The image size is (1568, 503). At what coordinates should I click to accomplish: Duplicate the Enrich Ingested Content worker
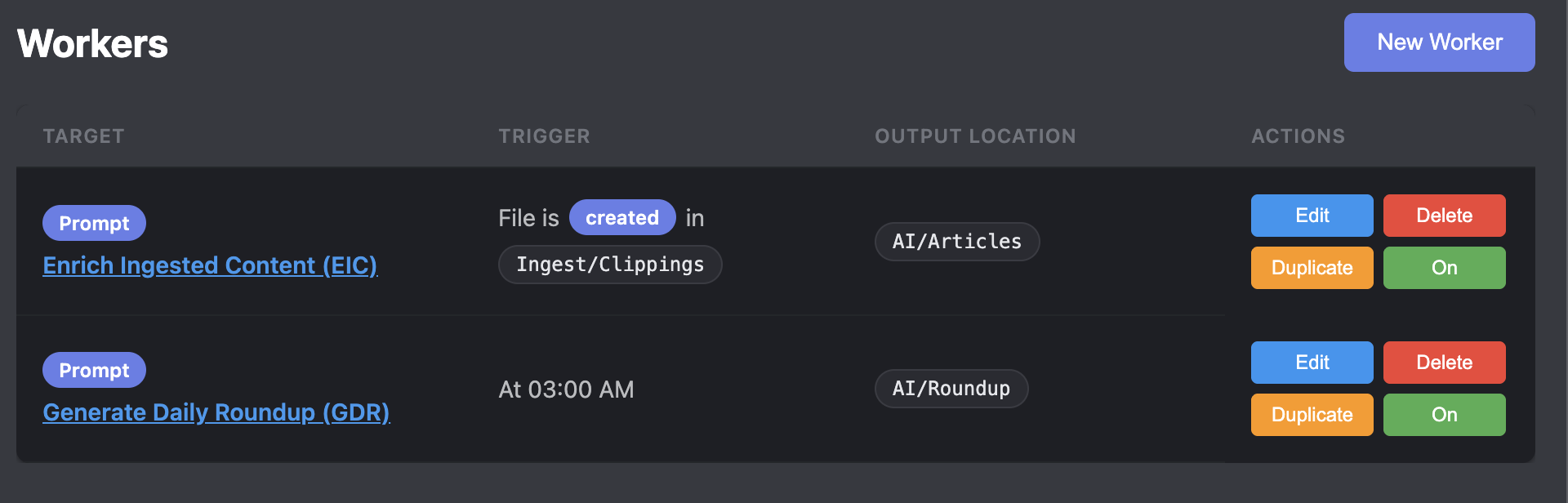tap(1312, 267)
